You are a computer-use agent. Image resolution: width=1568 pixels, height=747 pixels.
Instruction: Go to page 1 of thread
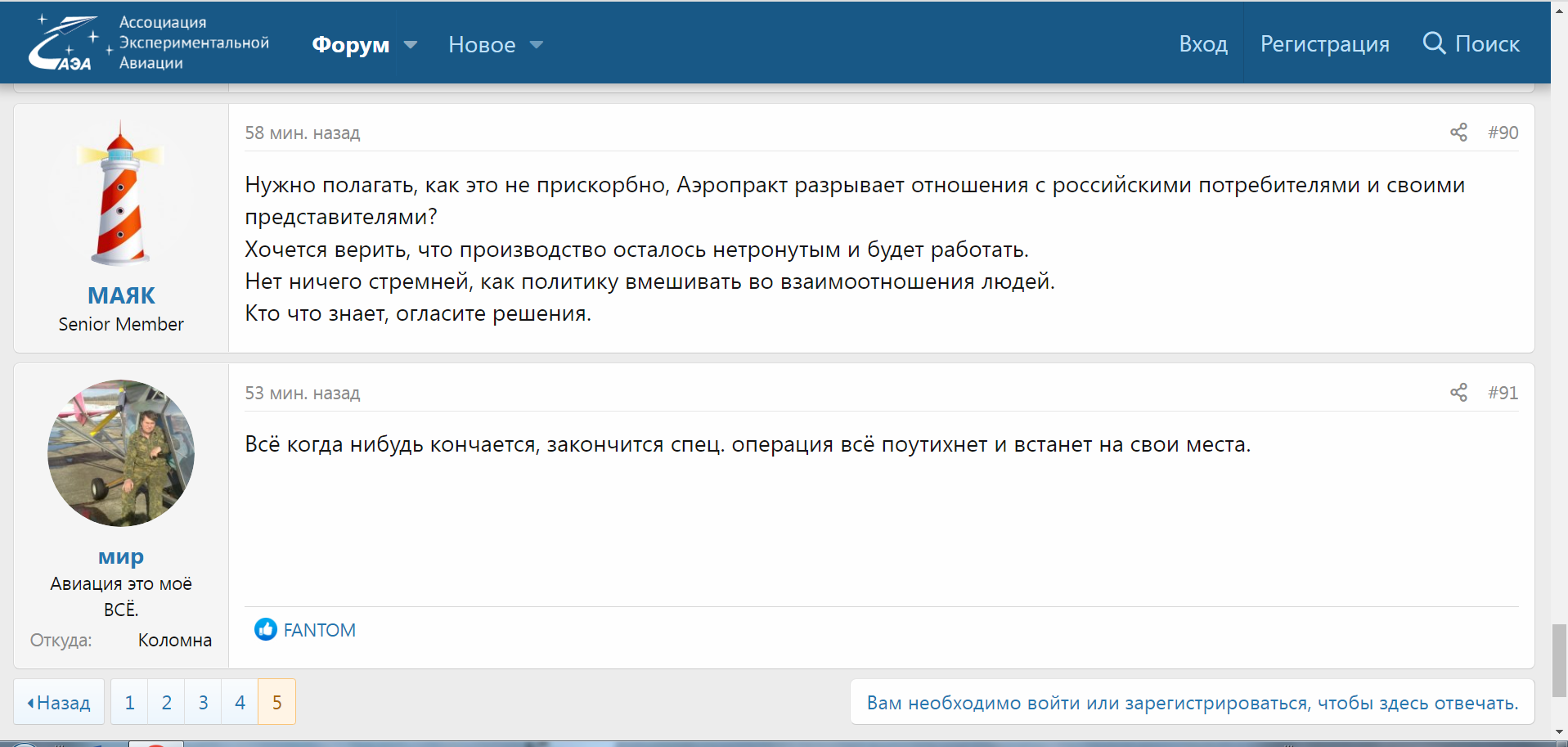click(x=129, y=702)
